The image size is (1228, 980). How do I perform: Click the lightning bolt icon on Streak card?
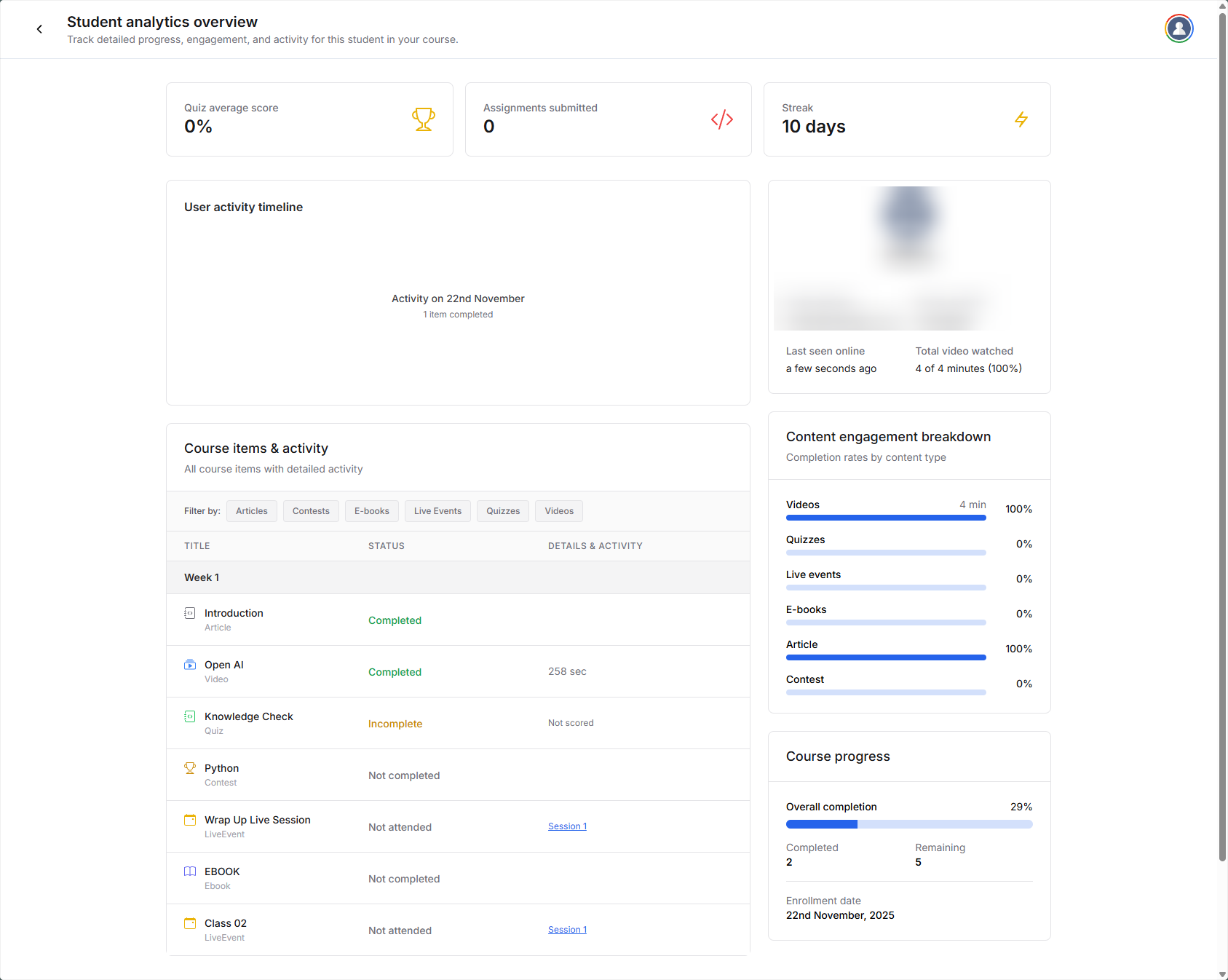1021,119
